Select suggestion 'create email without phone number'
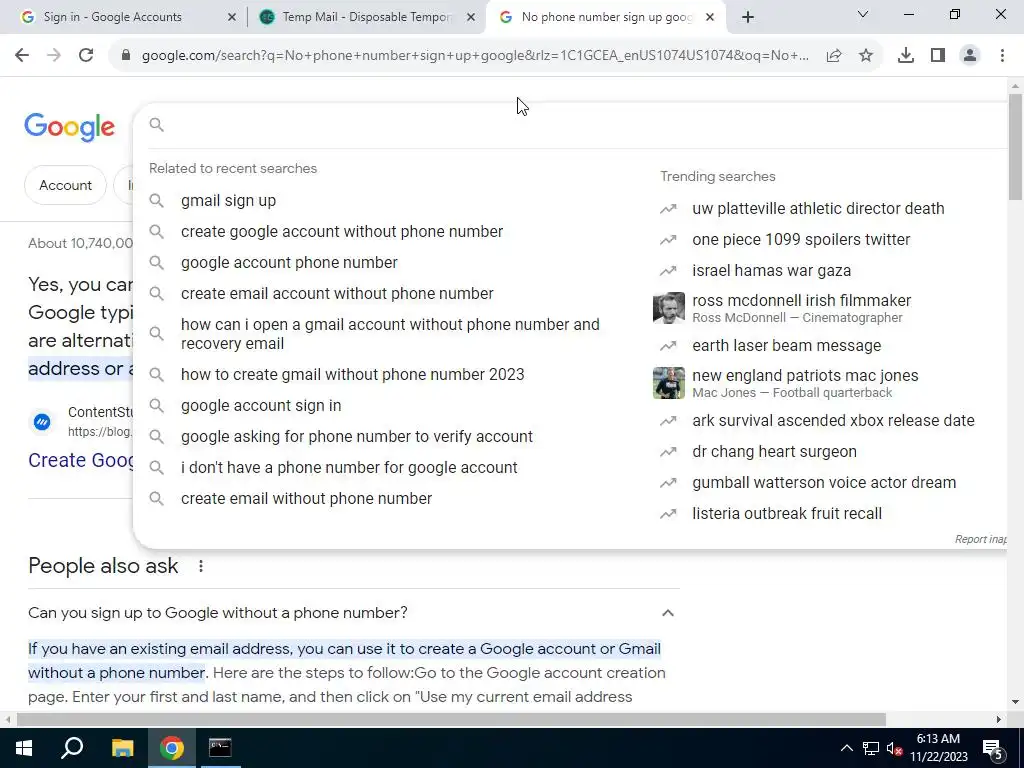The width and height of the screenshot is (1024, 768). pos(306,499)
